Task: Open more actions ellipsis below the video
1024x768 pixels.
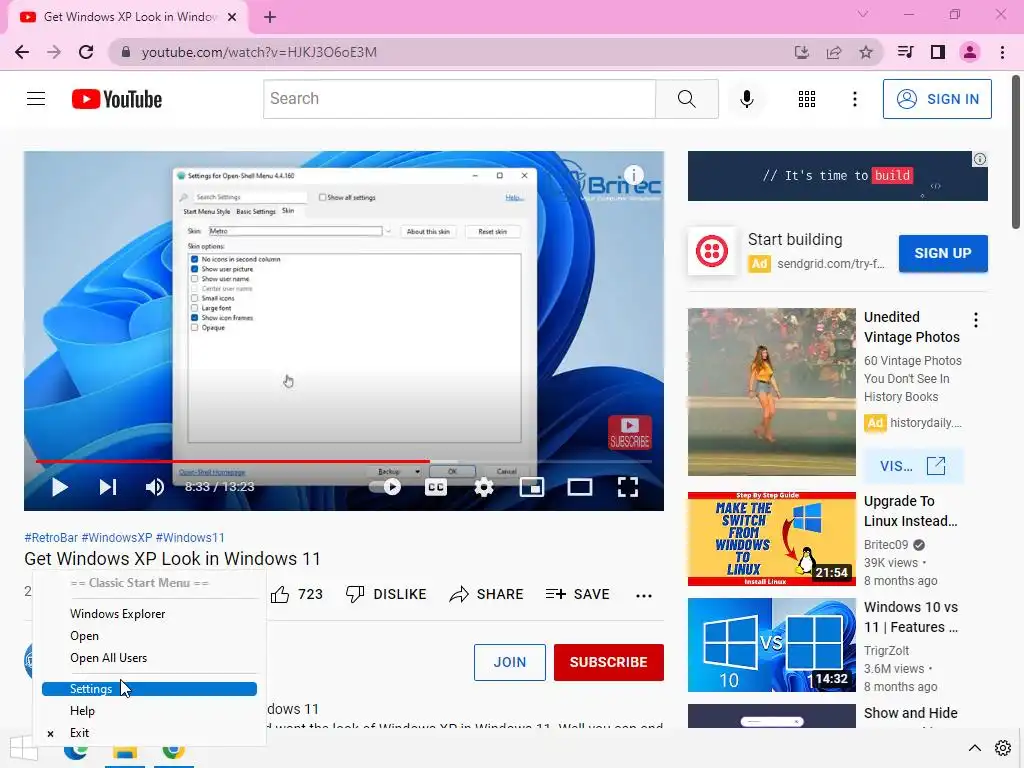Action: 644,595
